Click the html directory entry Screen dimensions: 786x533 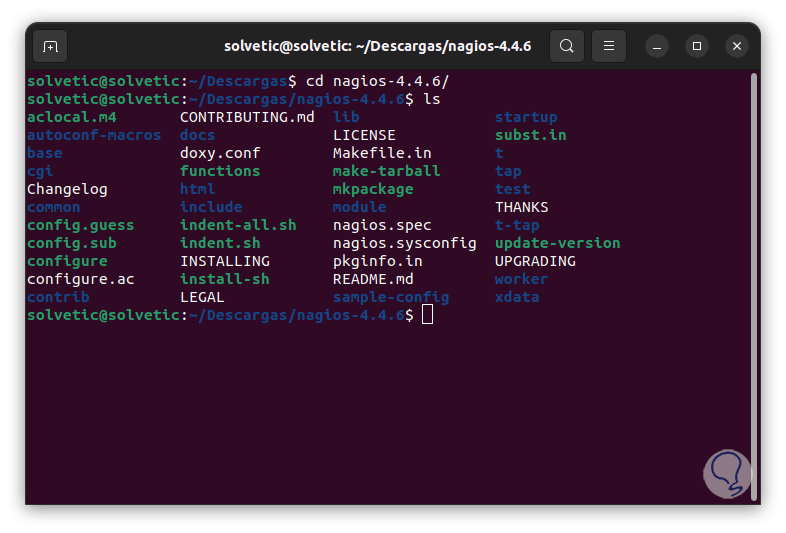click(198, 190)
